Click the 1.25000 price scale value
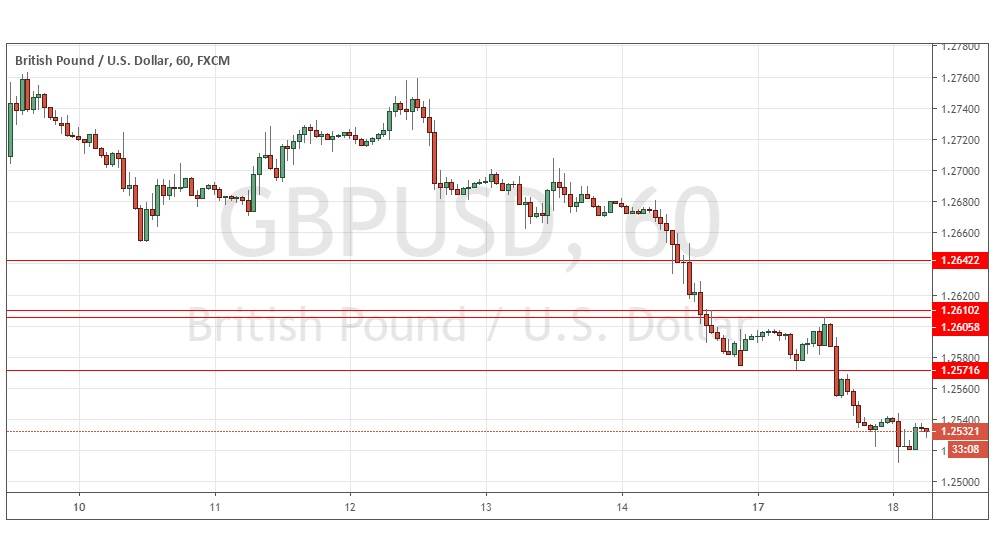 [961, 482]
